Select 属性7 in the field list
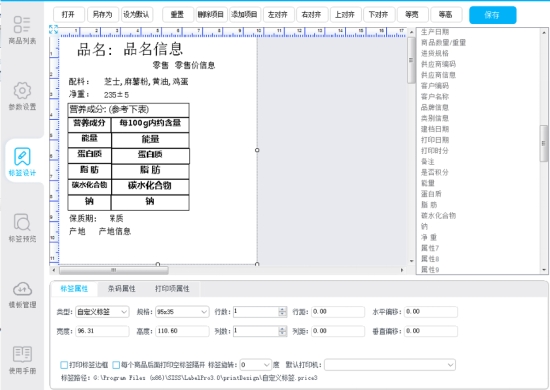 [x=430, y=248]
